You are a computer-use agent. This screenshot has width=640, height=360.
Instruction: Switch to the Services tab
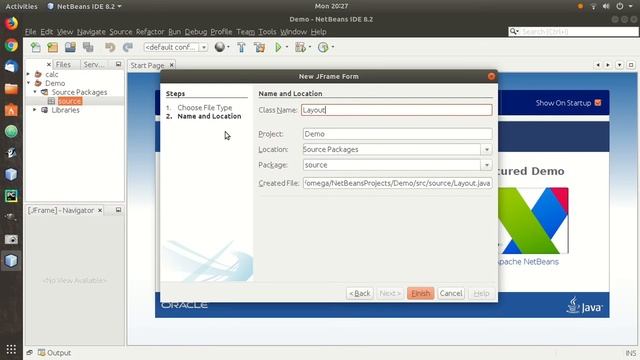[94, 64]
